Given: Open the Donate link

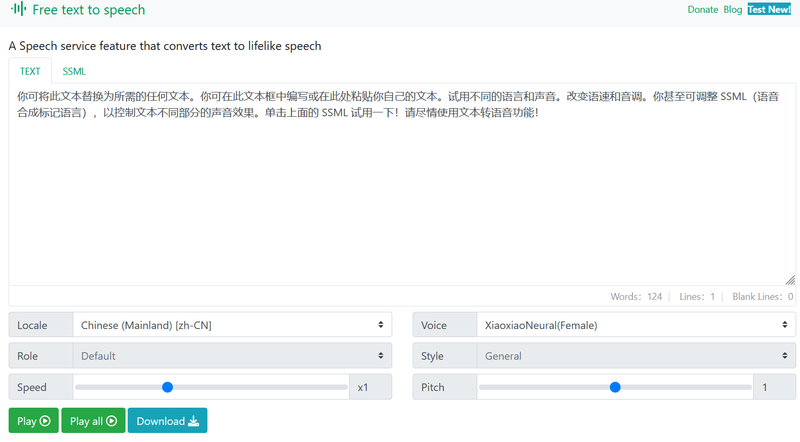Looking at the screenshot, I should pos(702,10).
